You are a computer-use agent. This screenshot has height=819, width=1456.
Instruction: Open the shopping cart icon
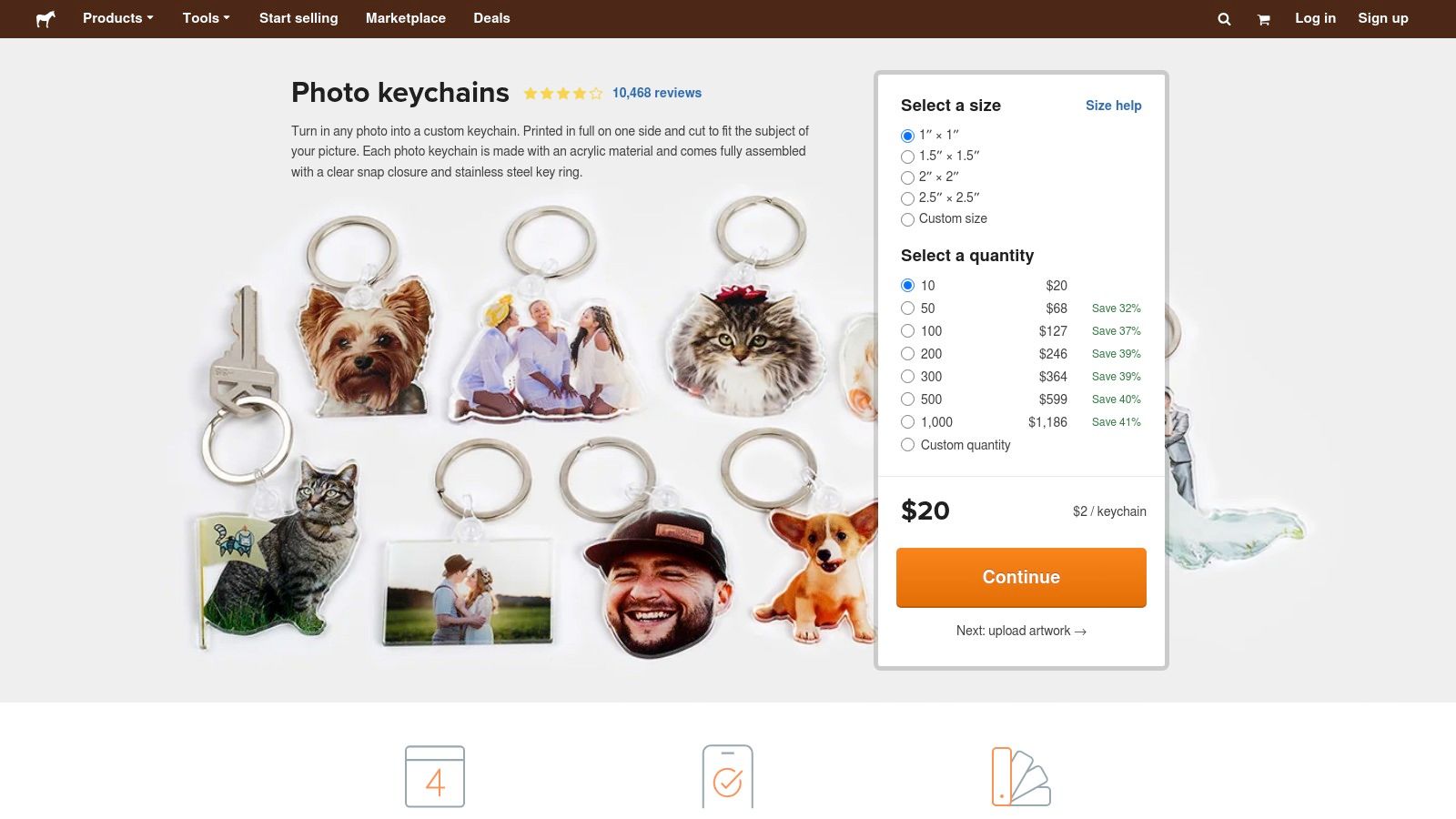click(1263, 19)
